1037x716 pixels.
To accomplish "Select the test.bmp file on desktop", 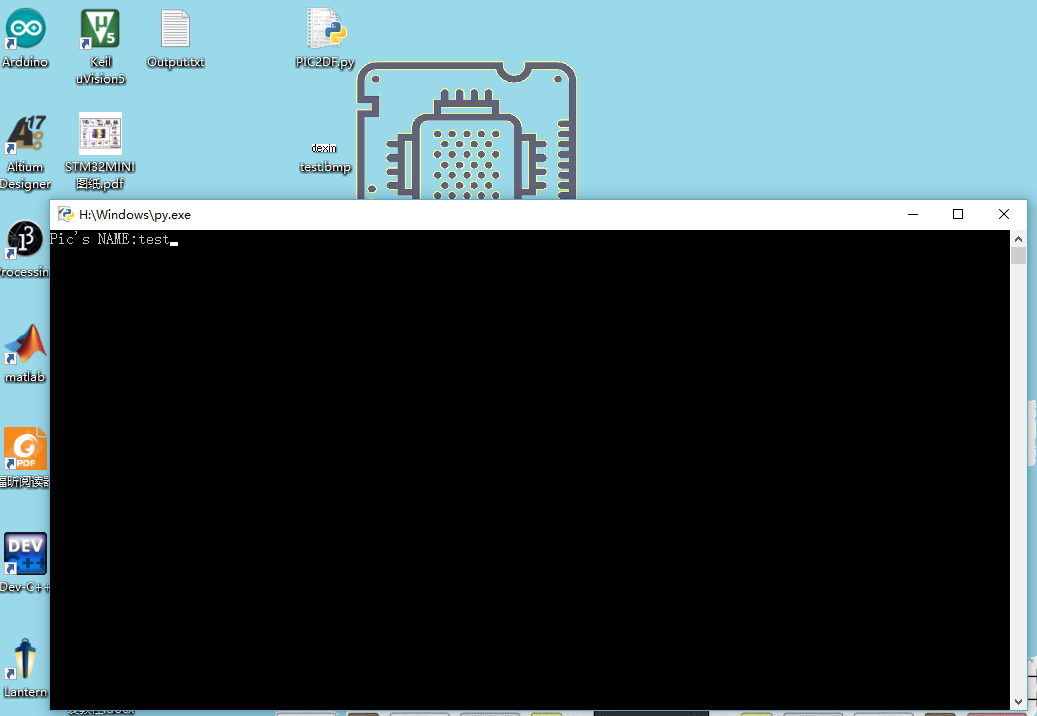I will (x=324, y=157).
